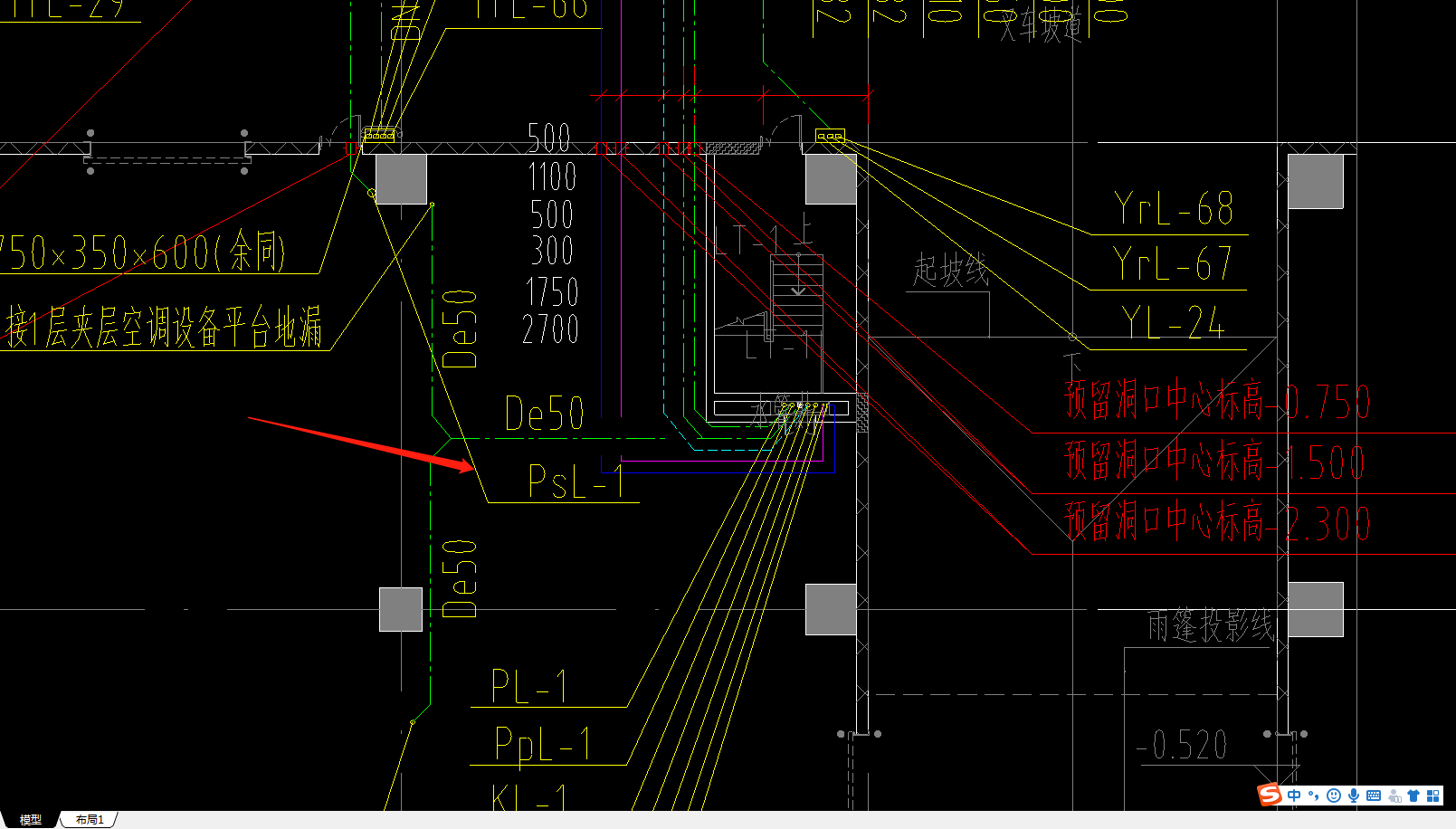This screenshot has width=1456, height=829.
Task: Click the dimension value 2700
Action: tap(550, 329)
